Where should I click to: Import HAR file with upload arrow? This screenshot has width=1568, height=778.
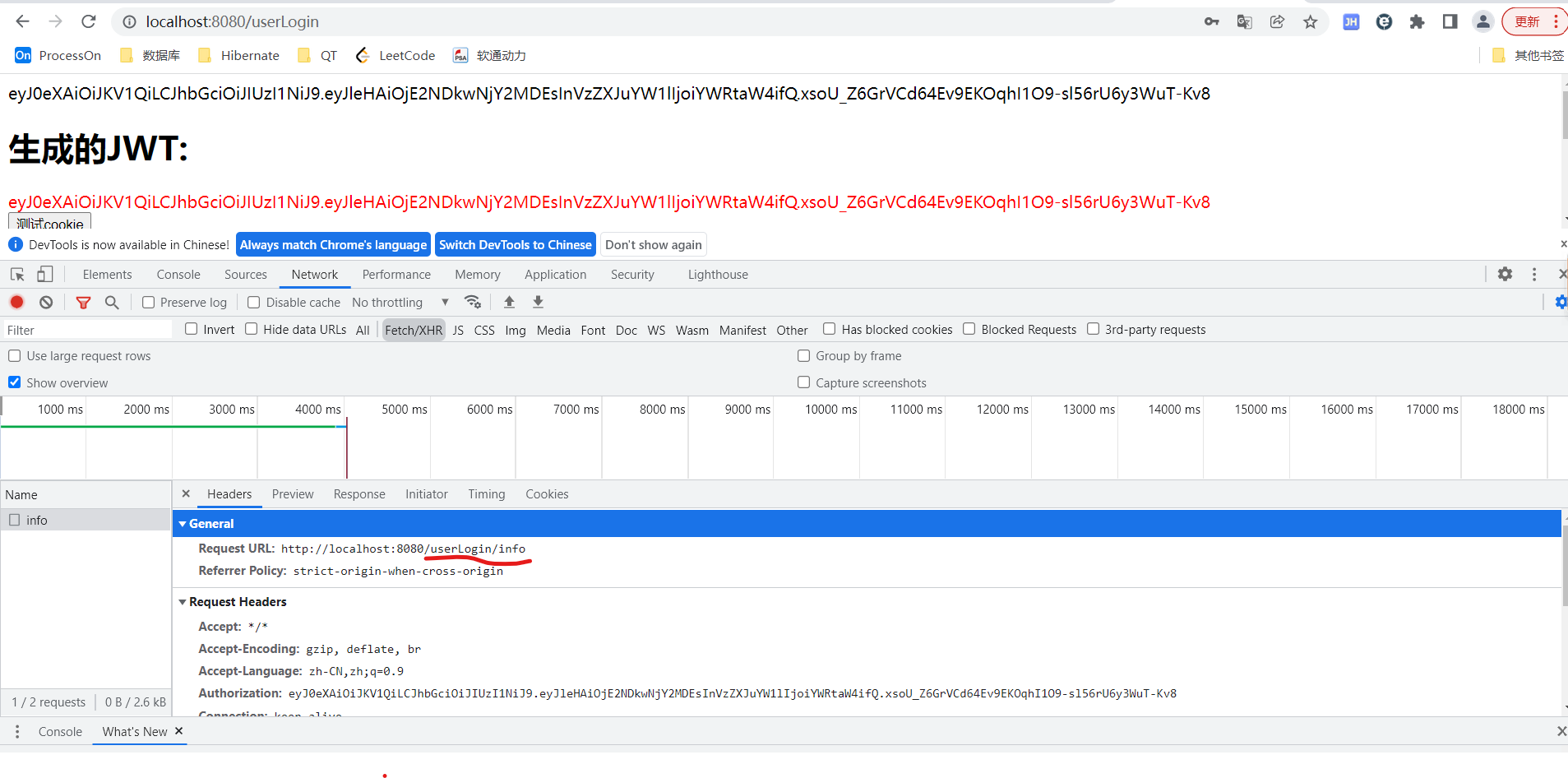(x=509, y=302)
